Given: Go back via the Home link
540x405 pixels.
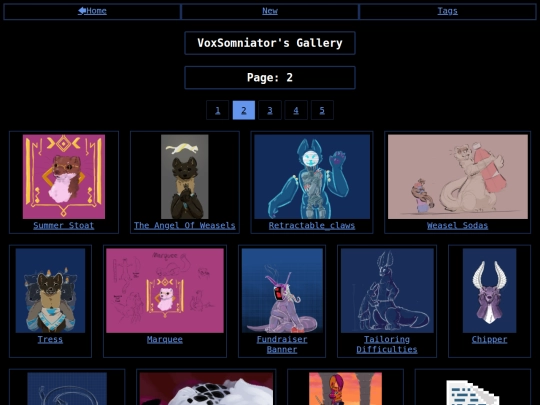Looking at the screenshot, I should pos(92,11).
